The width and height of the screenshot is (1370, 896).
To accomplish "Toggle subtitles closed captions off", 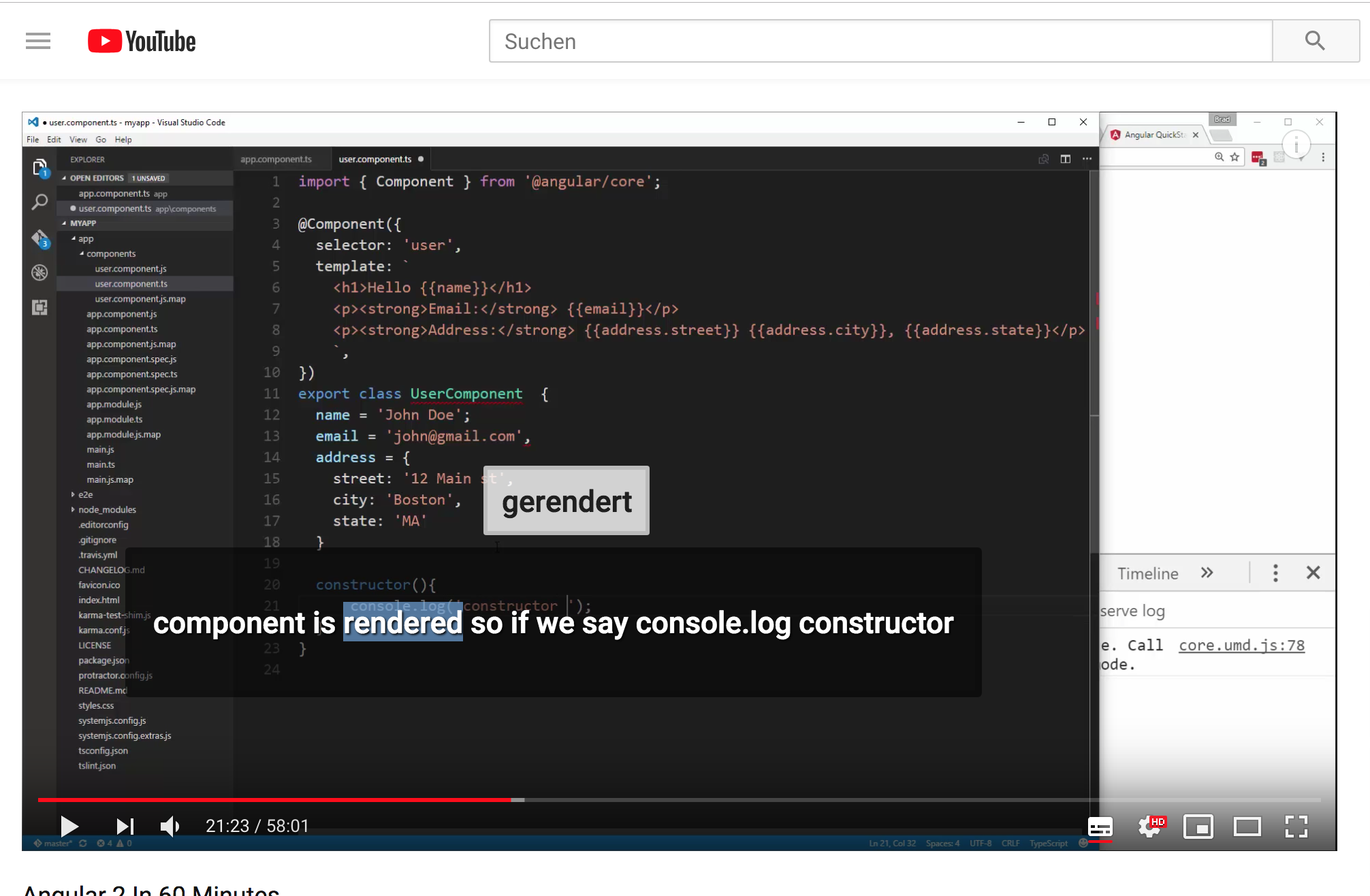I will (x=1100, y=827).
